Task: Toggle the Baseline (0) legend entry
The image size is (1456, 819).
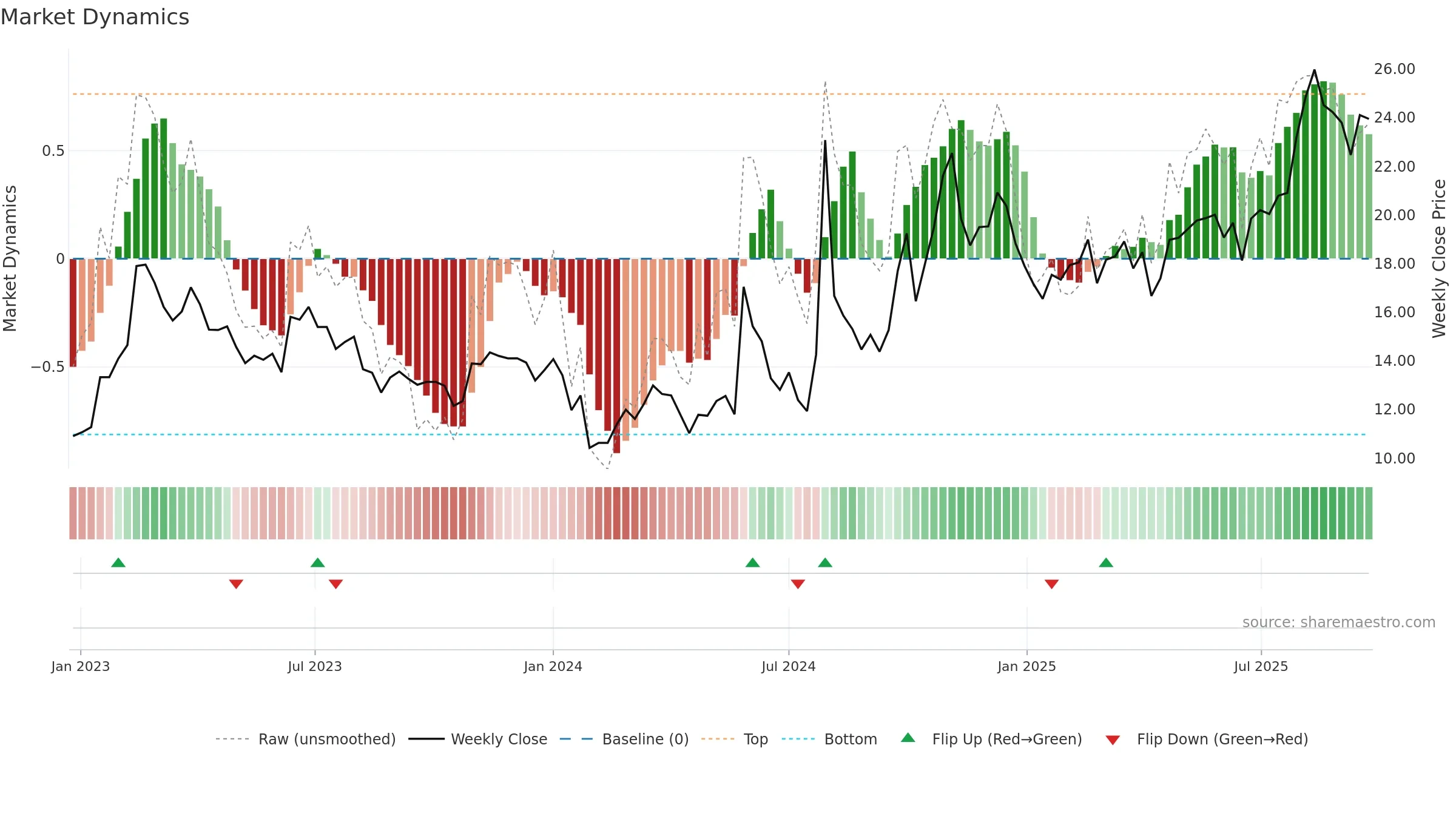Action: click(x=624, y=739)
